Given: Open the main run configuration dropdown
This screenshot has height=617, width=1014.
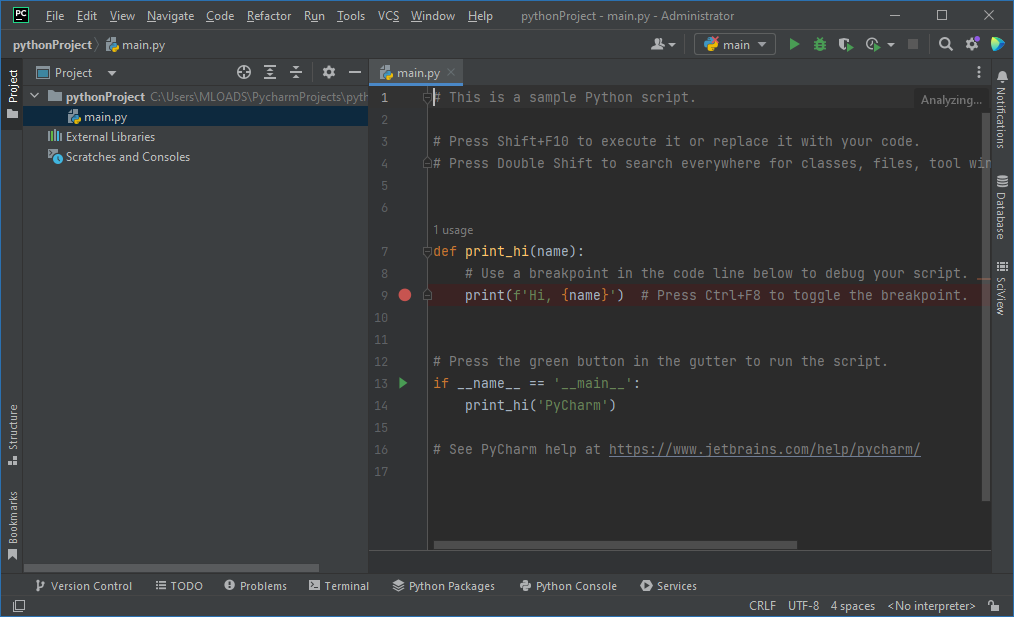Looking at the screenshot, I should coord(735,44).
